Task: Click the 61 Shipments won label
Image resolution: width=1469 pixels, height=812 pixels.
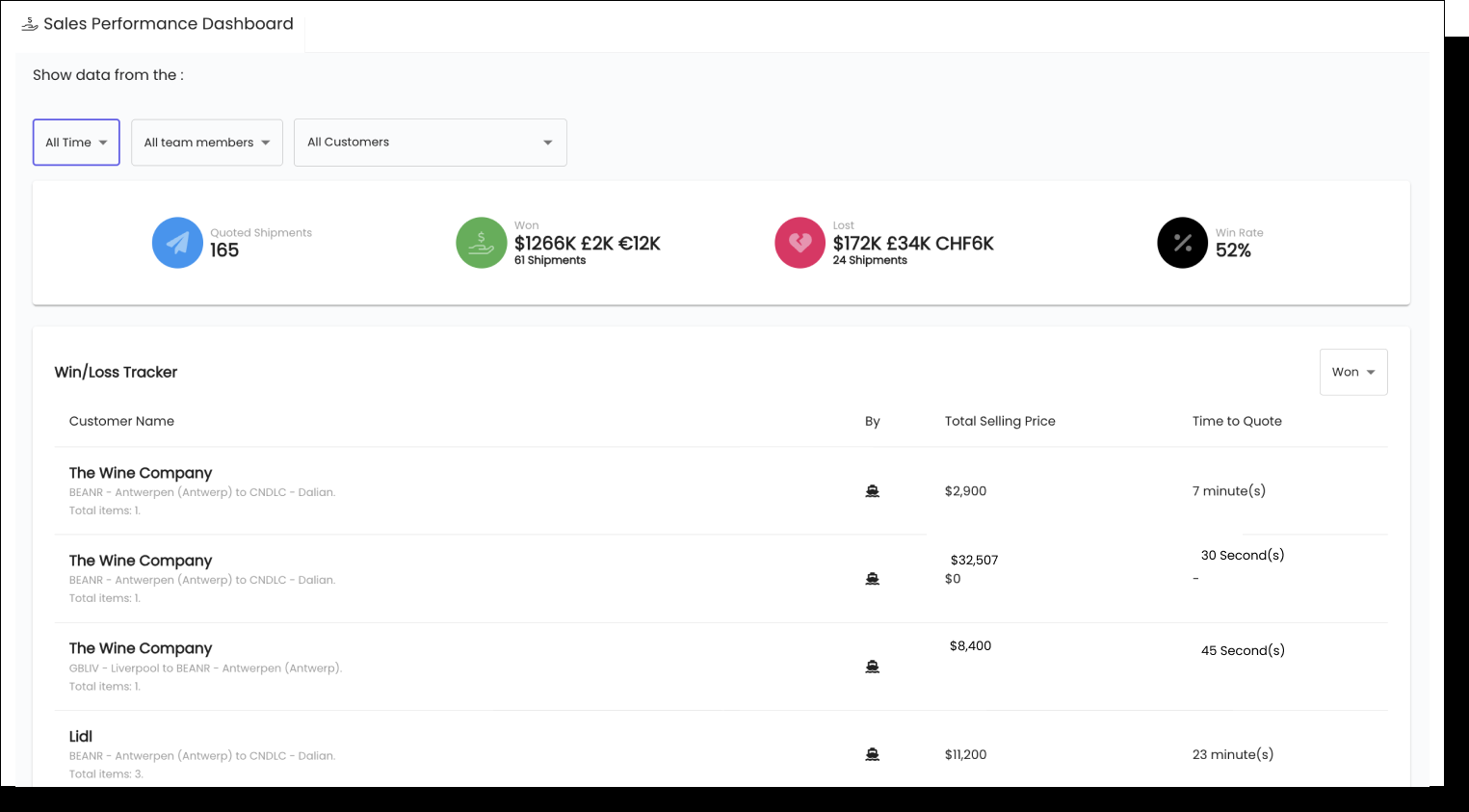Action: coord(550,260)
